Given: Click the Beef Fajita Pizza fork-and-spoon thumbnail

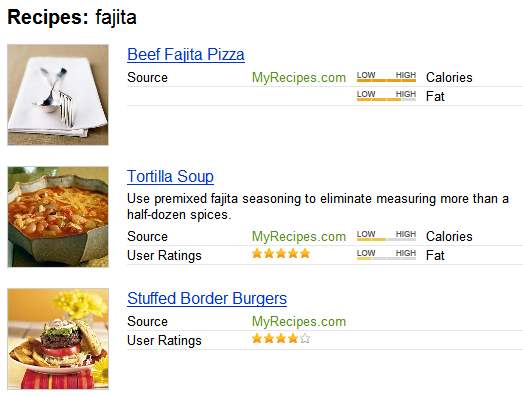Looking at the screenshot, I should coord(58,95).
